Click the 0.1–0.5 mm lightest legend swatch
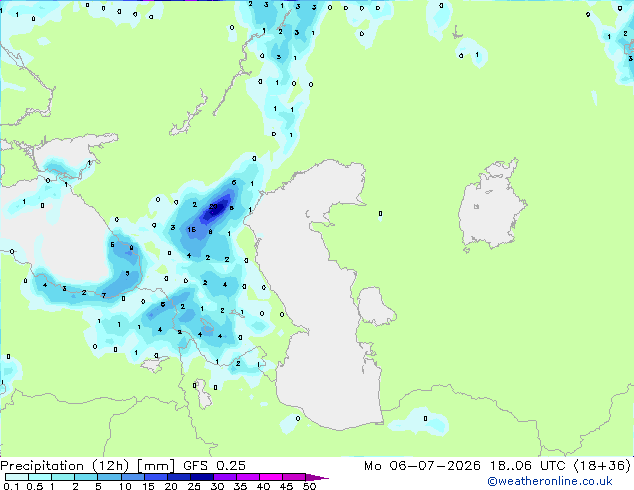Screen dimensions: 634x490 click(x=17, y=477)
